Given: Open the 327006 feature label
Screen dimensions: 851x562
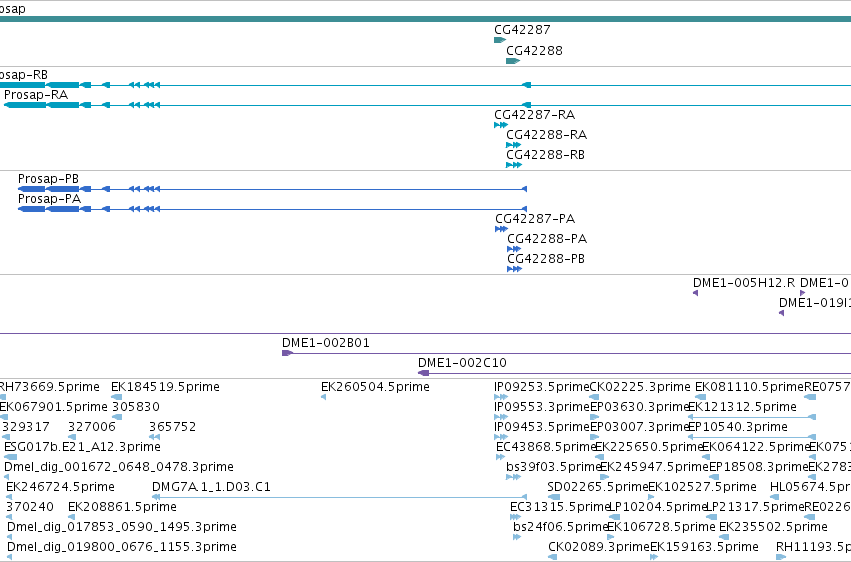Looking at the screenshot, I should tap(92, 427).
